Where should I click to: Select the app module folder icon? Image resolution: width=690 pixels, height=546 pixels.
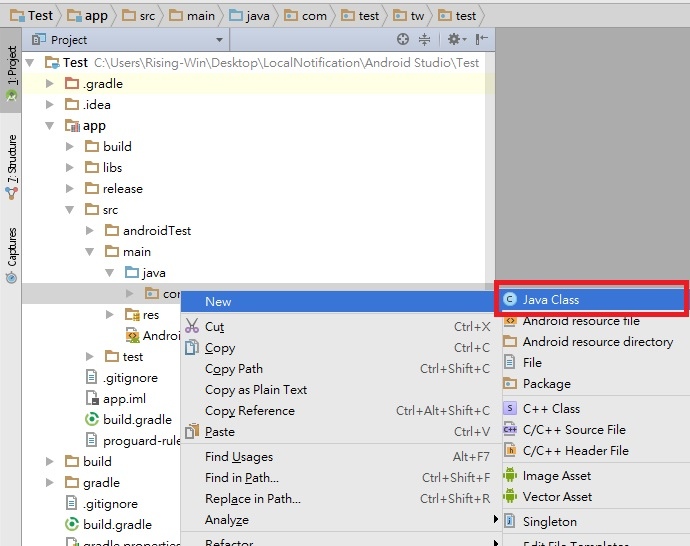(72, 126)
